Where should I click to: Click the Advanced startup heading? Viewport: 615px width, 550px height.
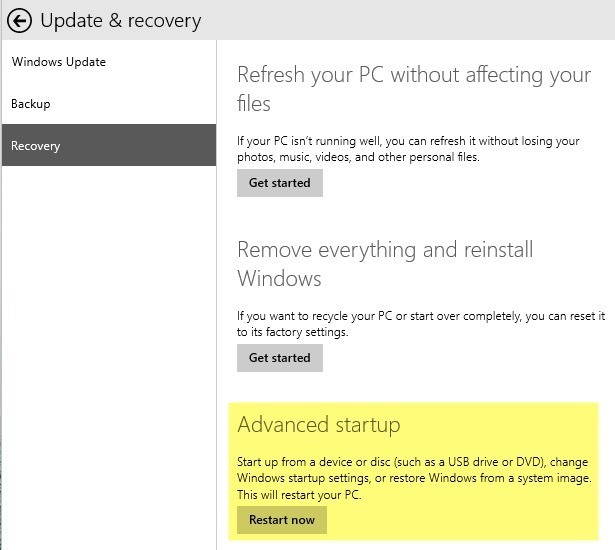318,425
